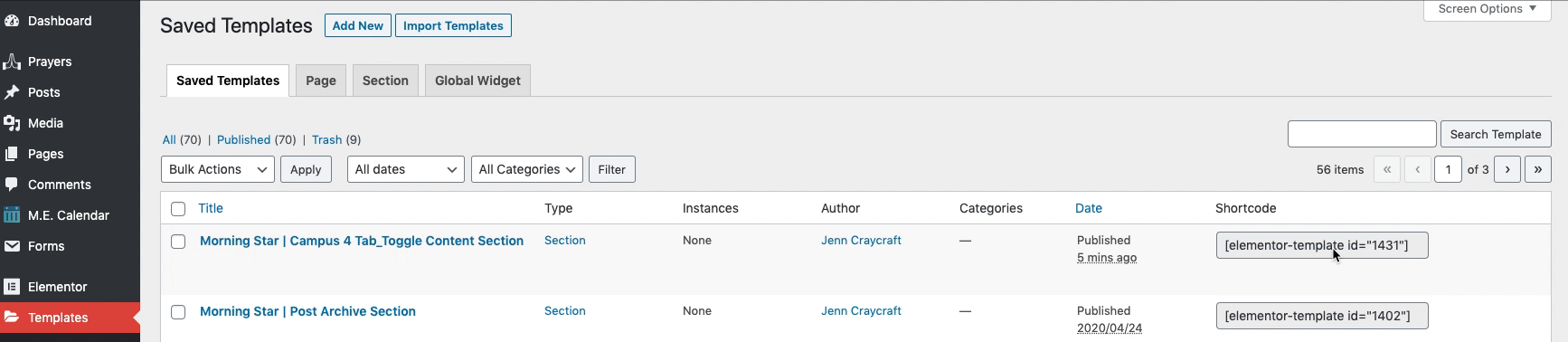Click the Elementor logo icon
This screenshot has width=1568, height=342.
pos(12,287)
